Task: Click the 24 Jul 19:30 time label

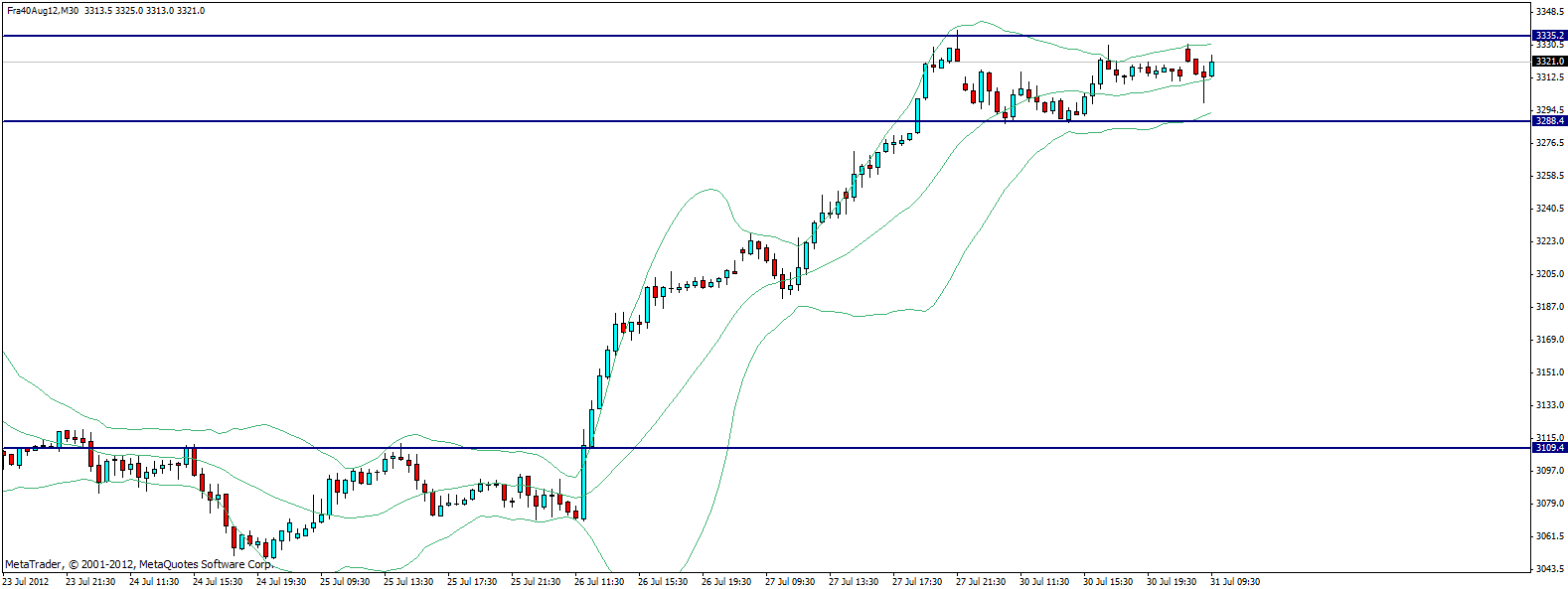Action: click(281, 582)
